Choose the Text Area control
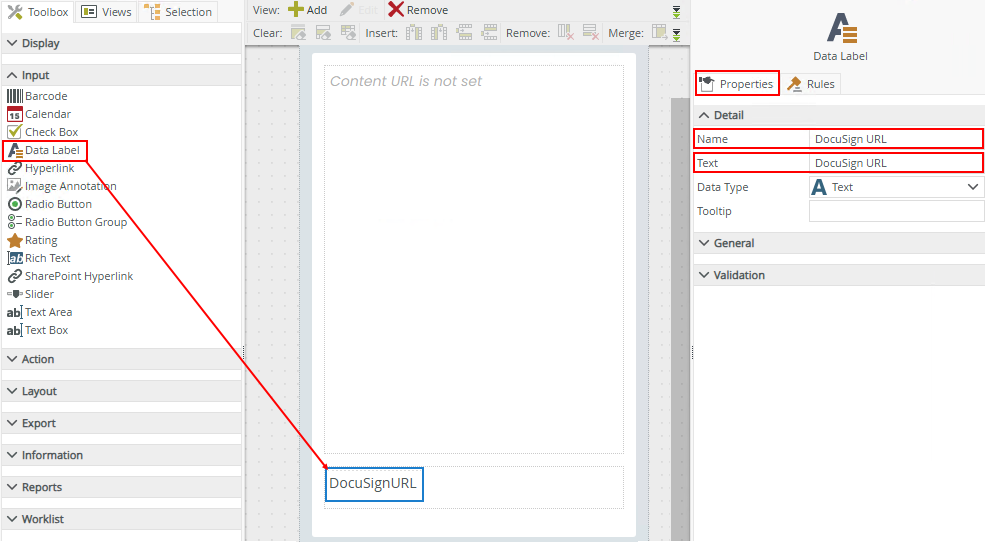Viewport: 985px width, 542px height. point(40,312)
